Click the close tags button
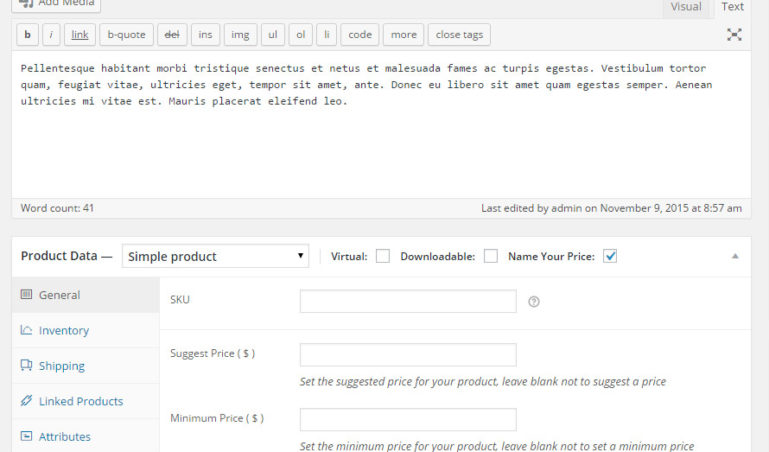This screenshot has height=452, width=769. pos(460,35)
